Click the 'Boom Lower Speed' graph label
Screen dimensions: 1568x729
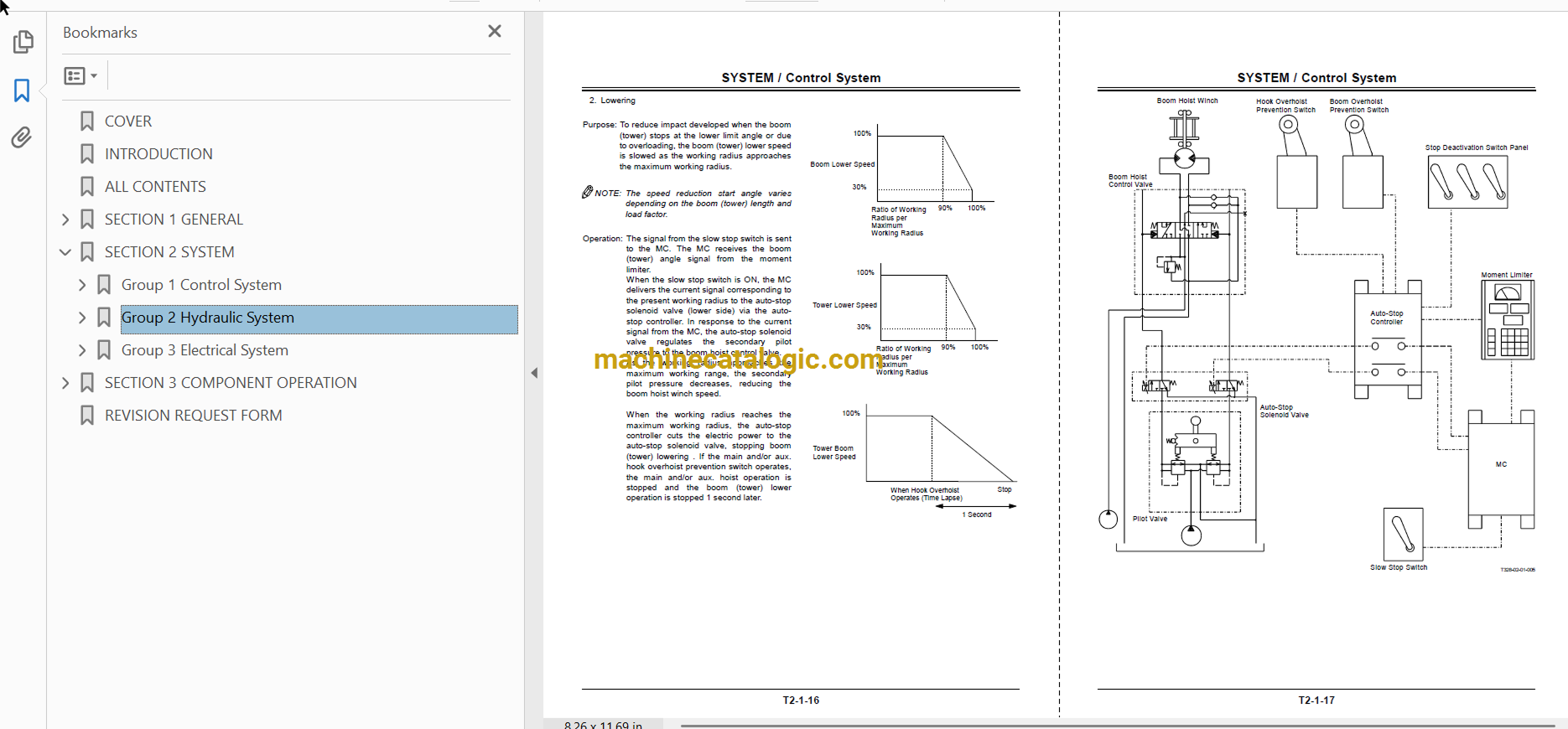(x=842, y=164)
